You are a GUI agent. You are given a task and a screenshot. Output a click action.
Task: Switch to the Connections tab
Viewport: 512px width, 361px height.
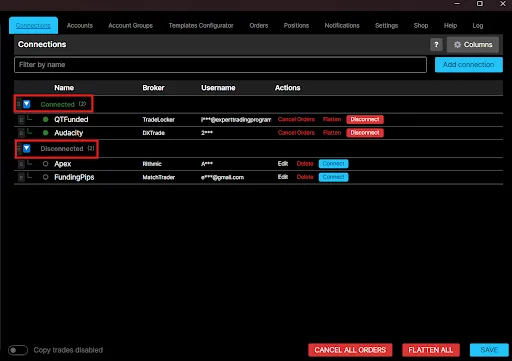coord(33,25)
